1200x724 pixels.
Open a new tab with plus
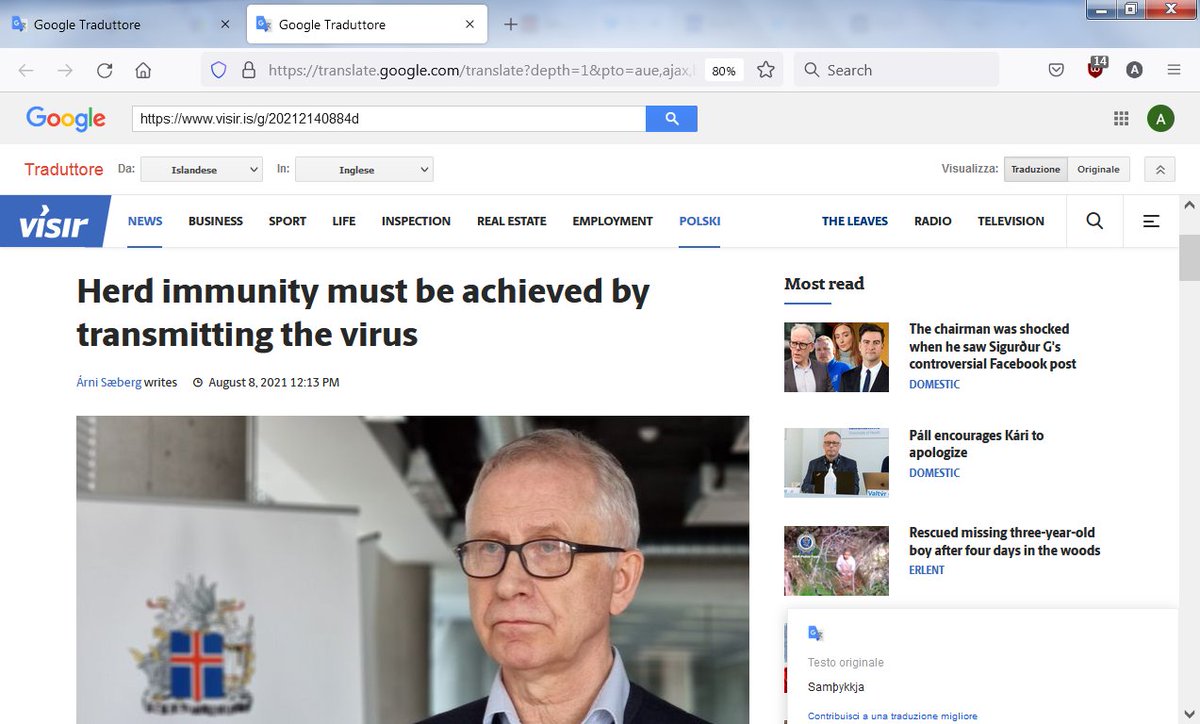click(510, 24)
